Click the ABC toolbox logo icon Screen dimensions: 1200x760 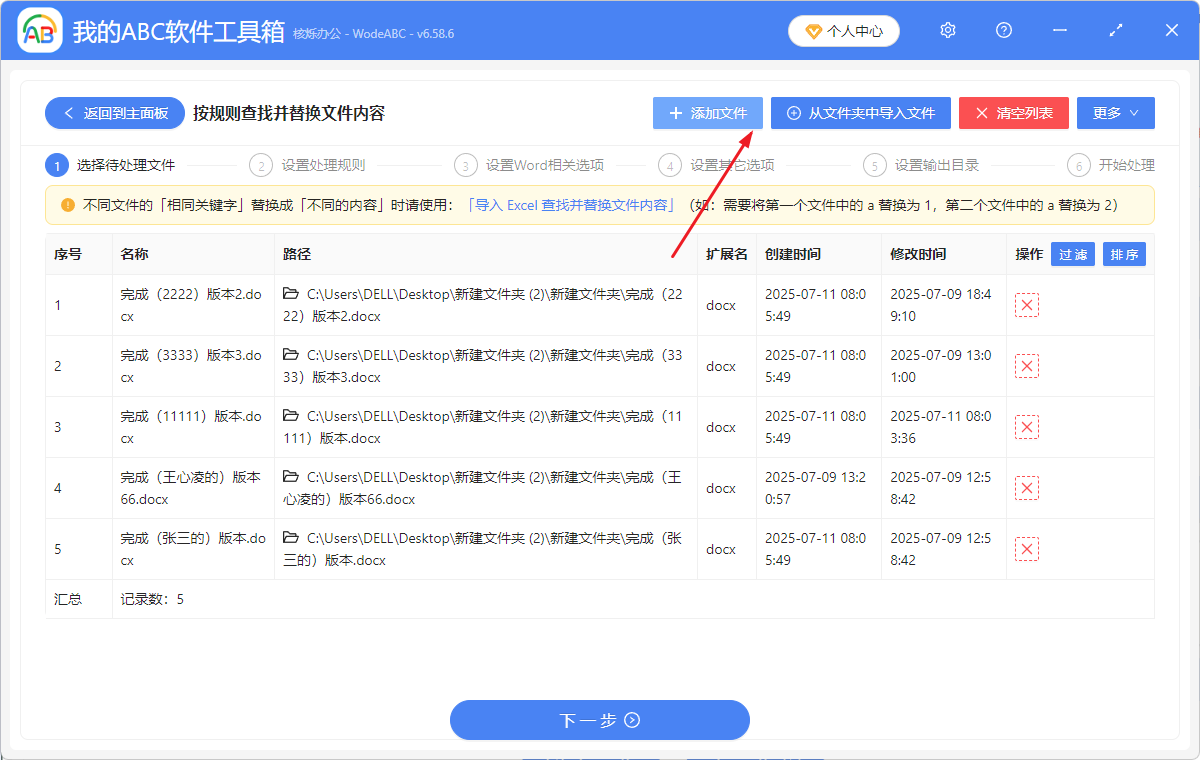tap(38, 30)
